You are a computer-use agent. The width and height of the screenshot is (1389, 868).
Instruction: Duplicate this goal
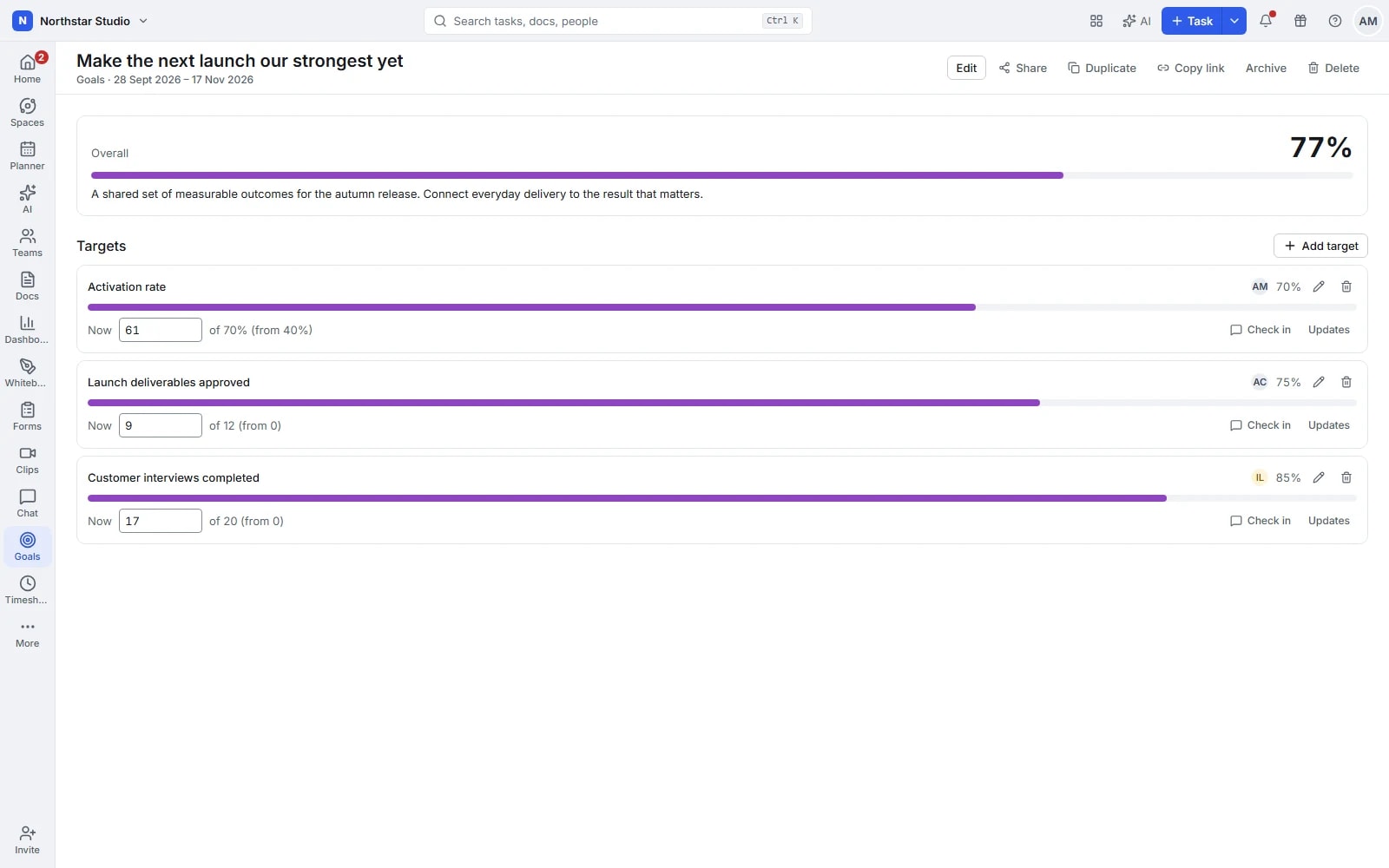1102,68
